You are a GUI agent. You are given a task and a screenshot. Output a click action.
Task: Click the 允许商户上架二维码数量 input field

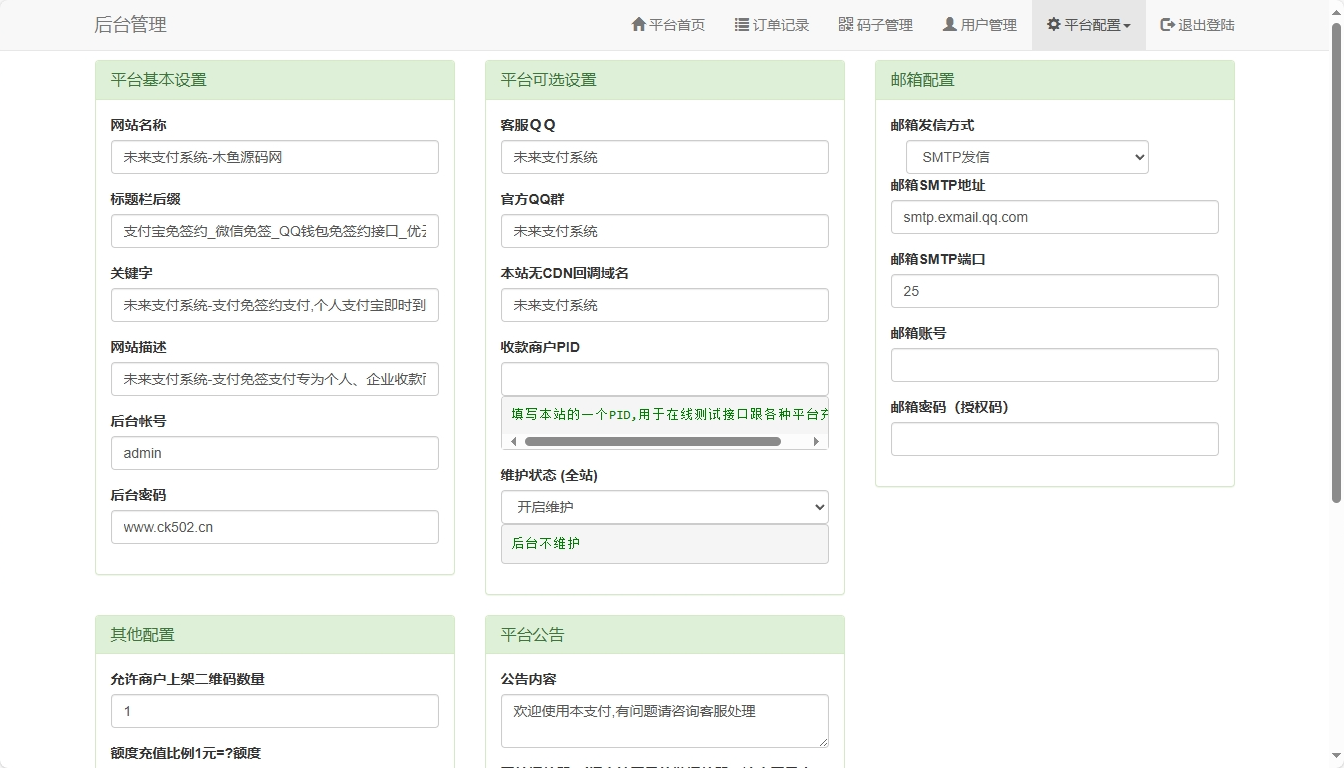point(275,711)
